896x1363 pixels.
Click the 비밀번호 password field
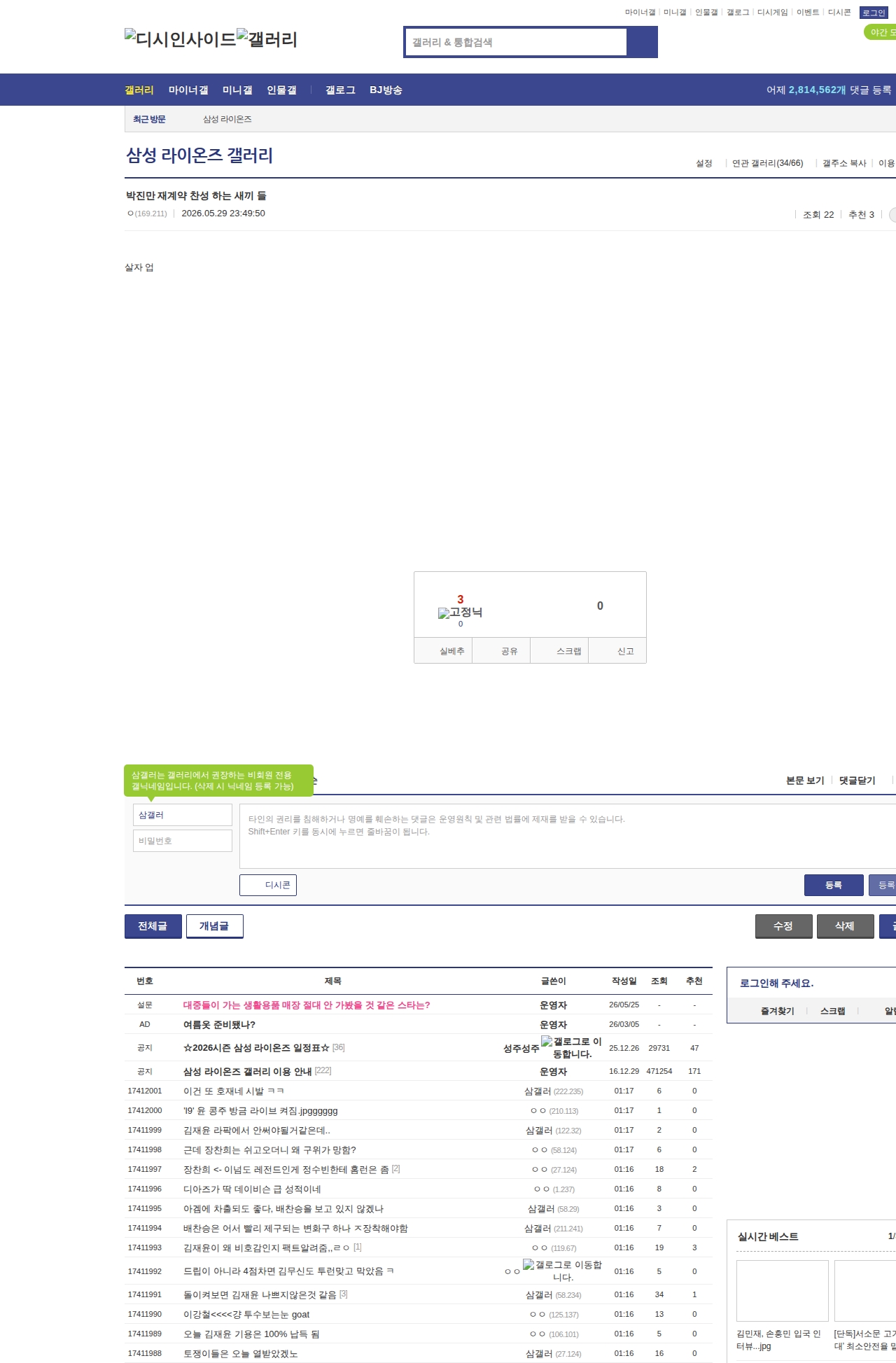(182, 841)
